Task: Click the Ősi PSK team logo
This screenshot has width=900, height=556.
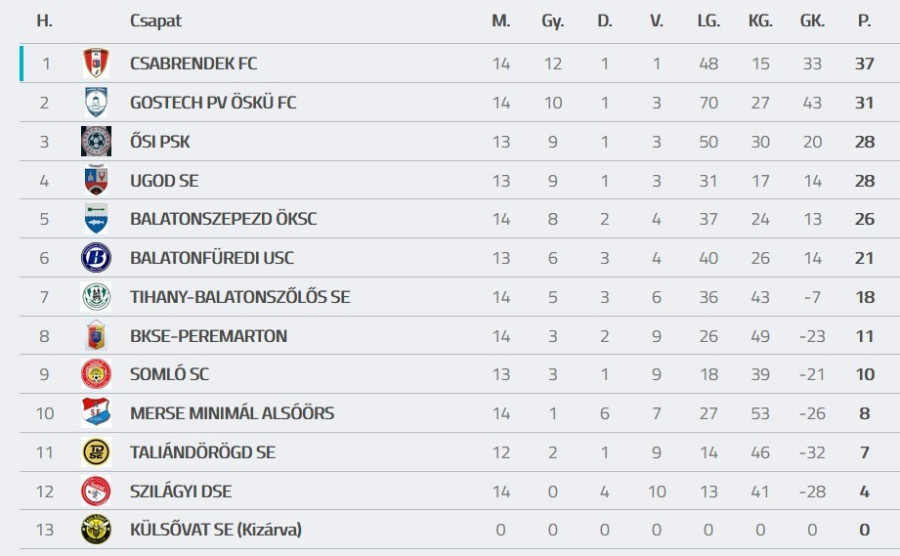Action: coord(96,141)
